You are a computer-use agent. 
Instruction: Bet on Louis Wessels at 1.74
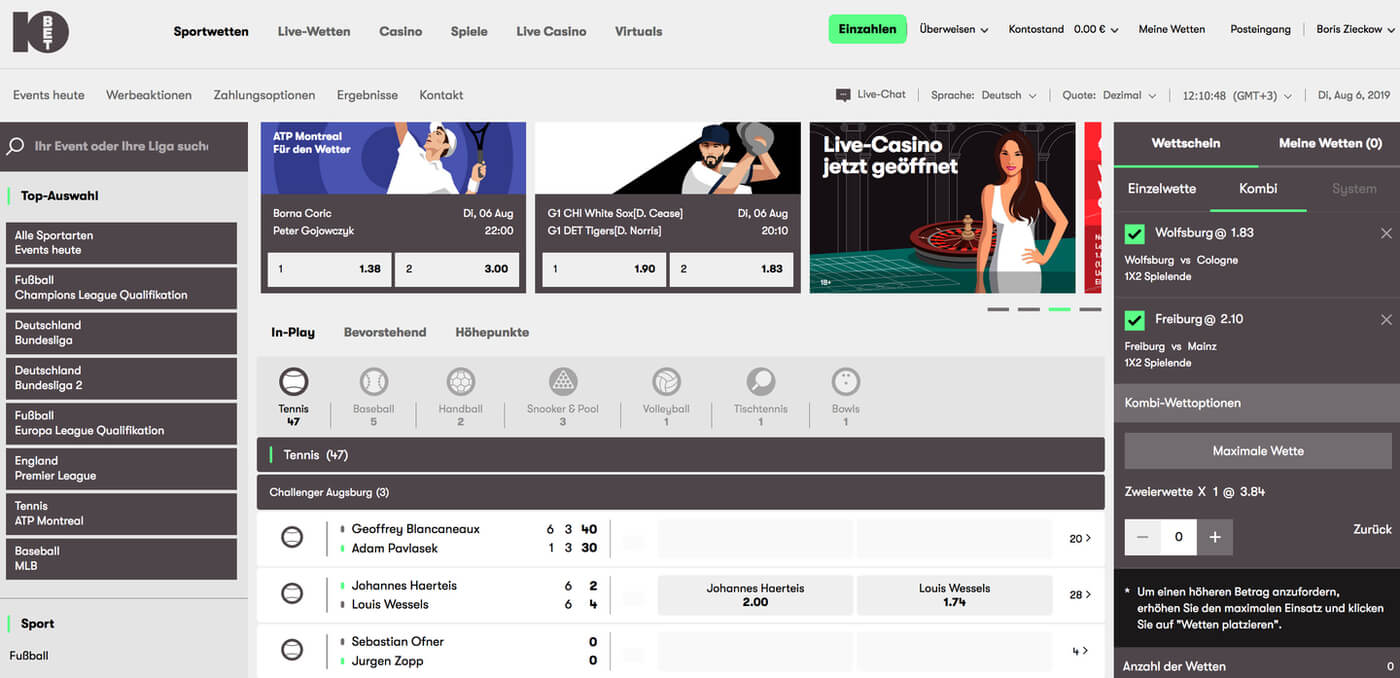(954, 595)
